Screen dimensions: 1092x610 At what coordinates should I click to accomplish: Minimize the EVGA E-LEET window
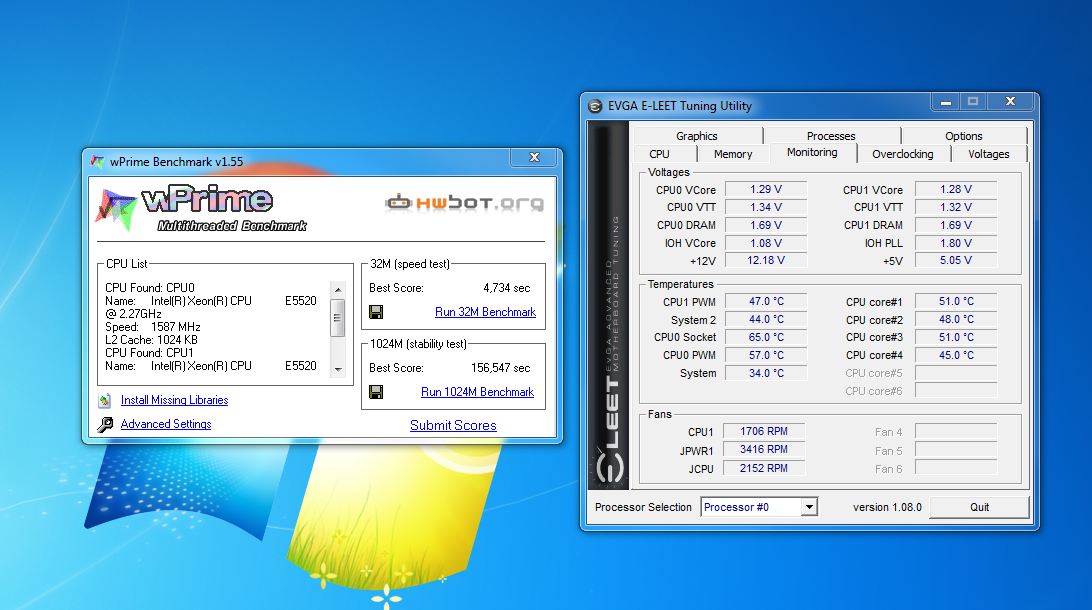945,102
